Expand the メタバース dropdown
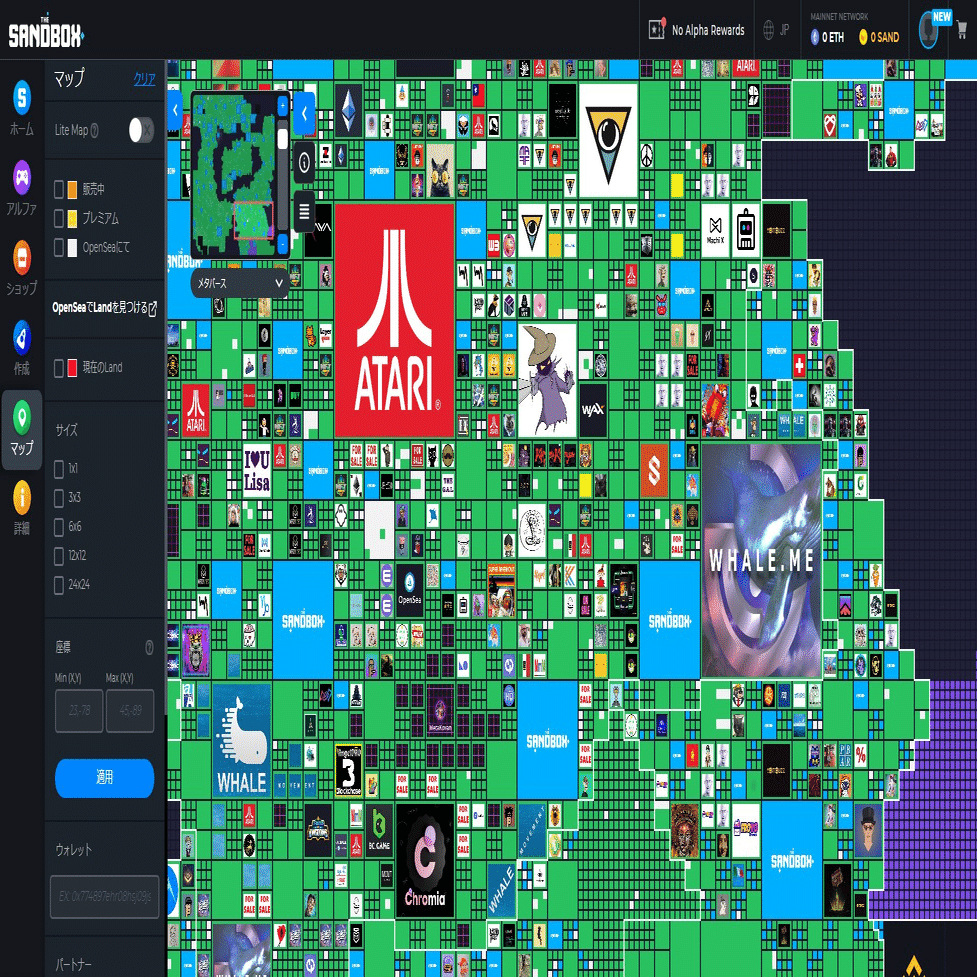The height and width of the screenshot is (977, 977). 240,283
